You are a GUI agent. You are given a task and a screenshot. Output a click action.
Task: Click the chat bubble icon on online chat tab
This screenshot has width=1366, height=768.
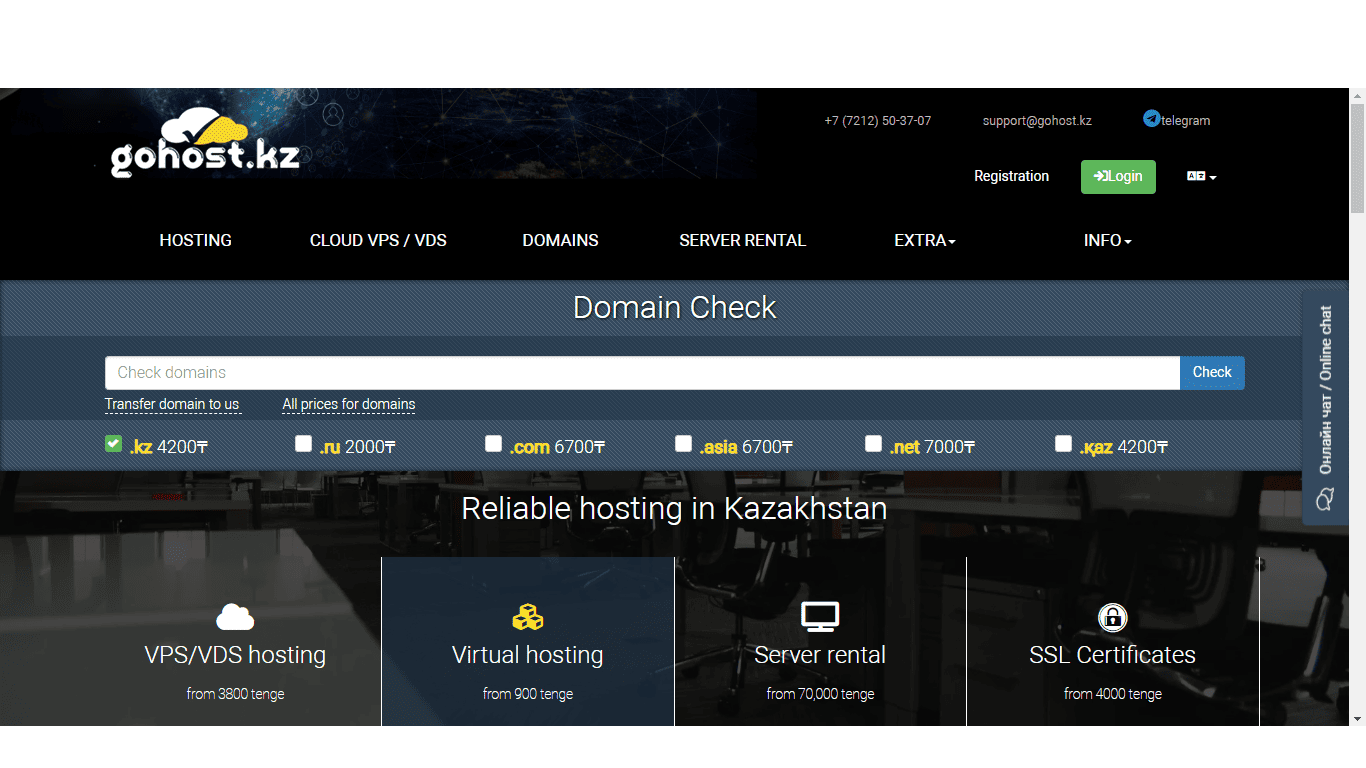point(1325,498)
